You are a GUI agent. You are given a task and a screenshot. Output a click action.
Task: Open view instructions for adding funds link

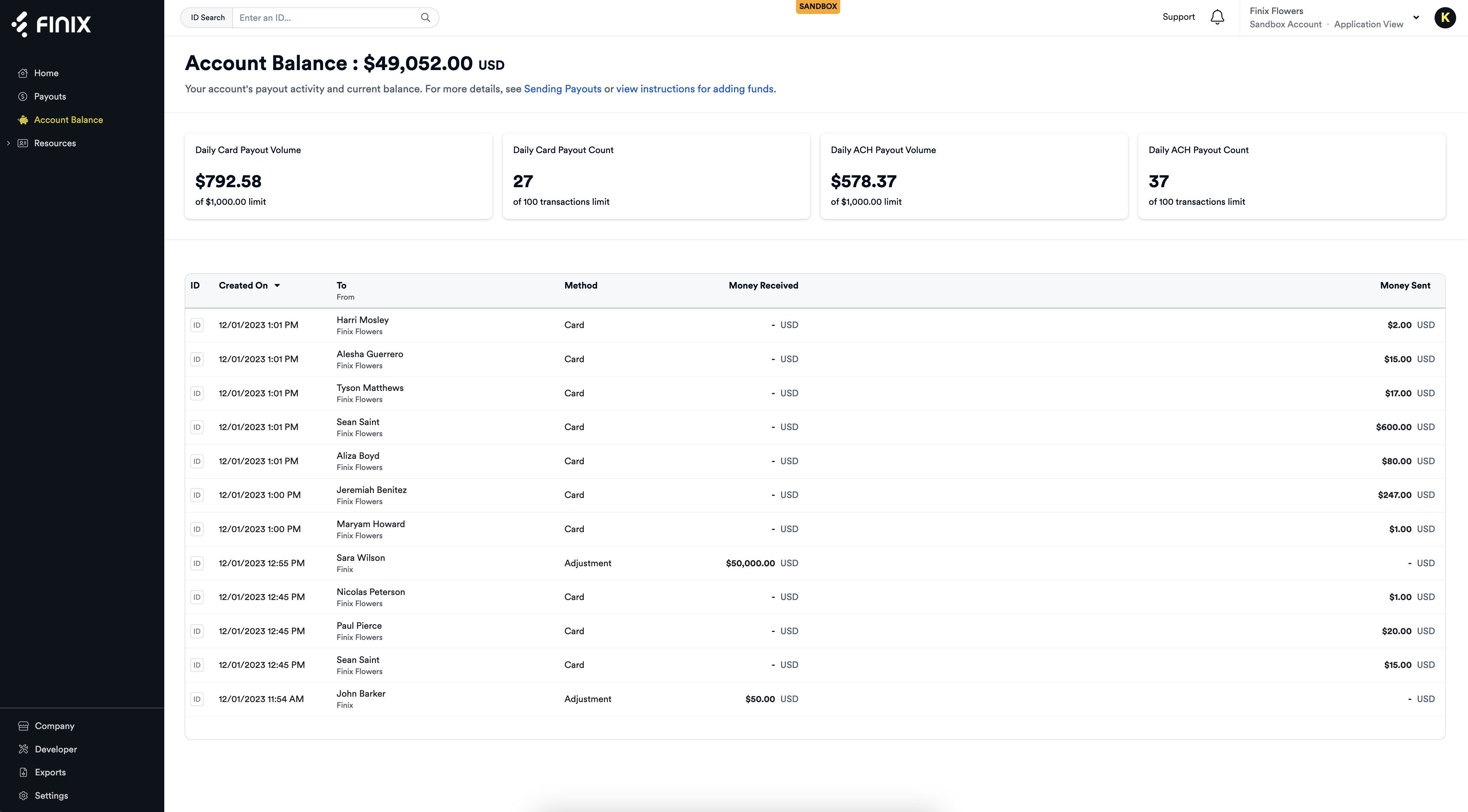[x=696, y=89]
